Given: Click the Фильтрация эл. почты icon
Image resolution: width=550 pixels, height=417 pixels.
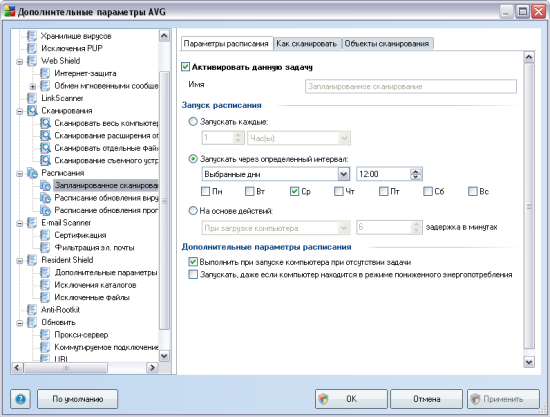Looking at the screenshot, I should 45,248.
